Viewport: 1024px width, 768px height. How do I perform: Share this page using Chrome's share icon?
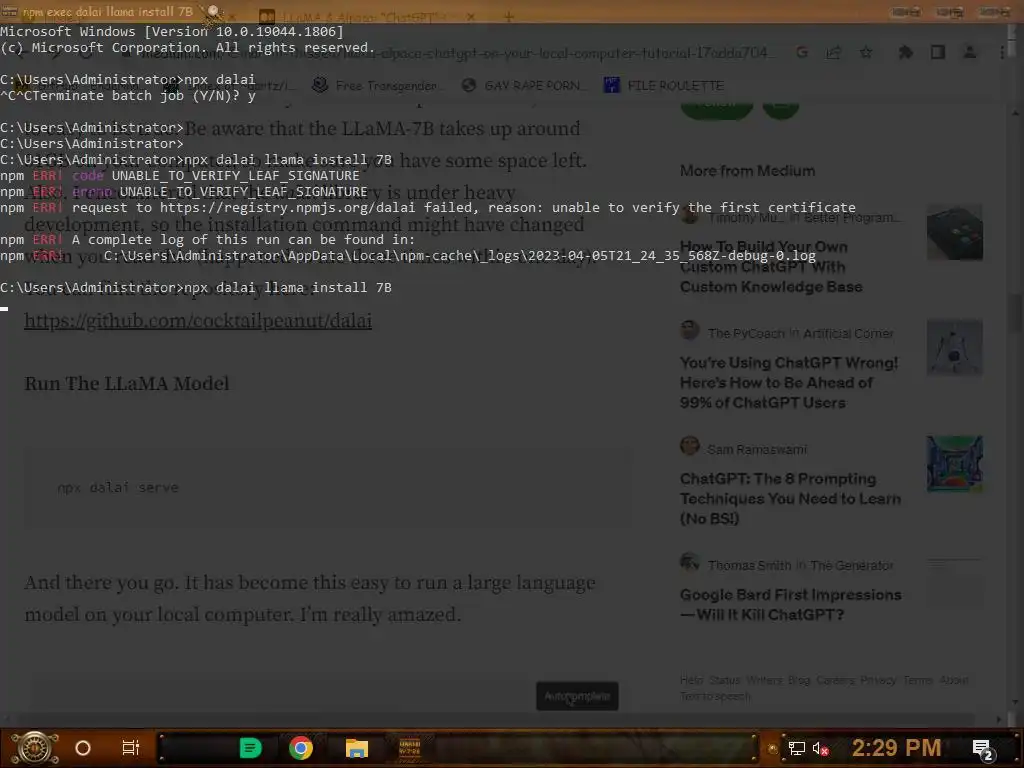(833, 52)
